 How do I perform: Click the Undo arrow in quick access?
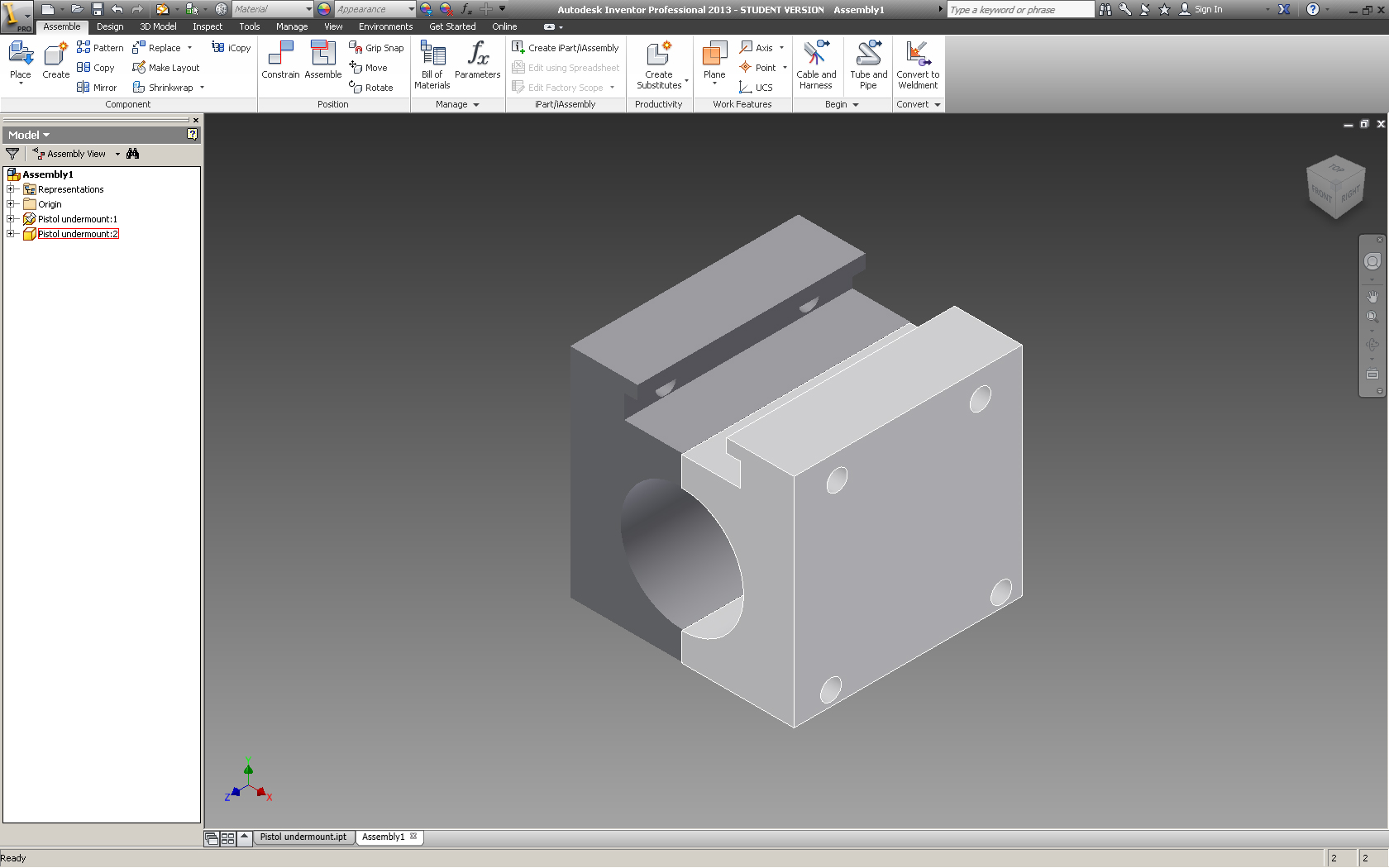pos(117,9)
